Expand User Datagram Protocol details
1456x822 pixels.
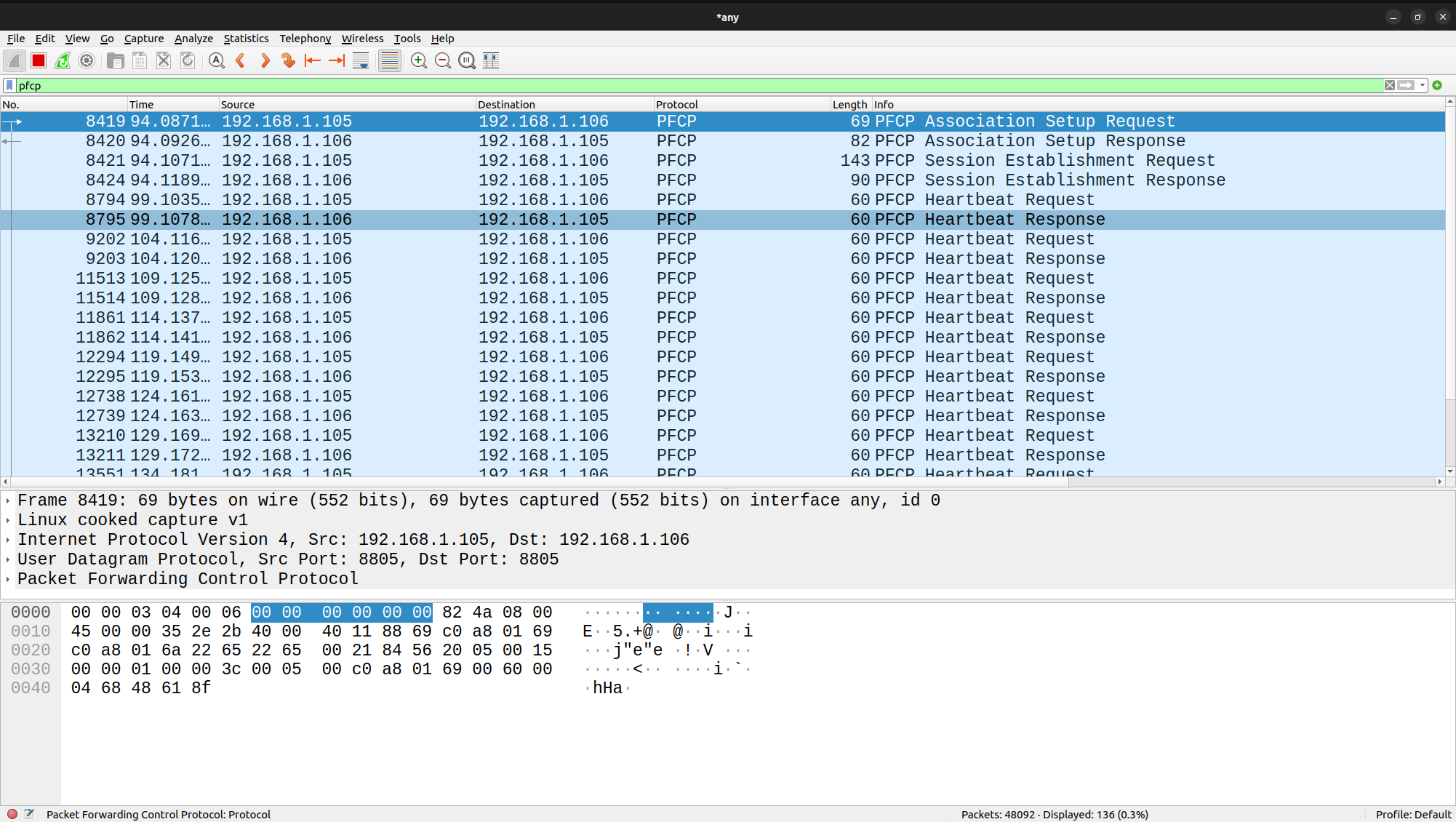[8, 559]
